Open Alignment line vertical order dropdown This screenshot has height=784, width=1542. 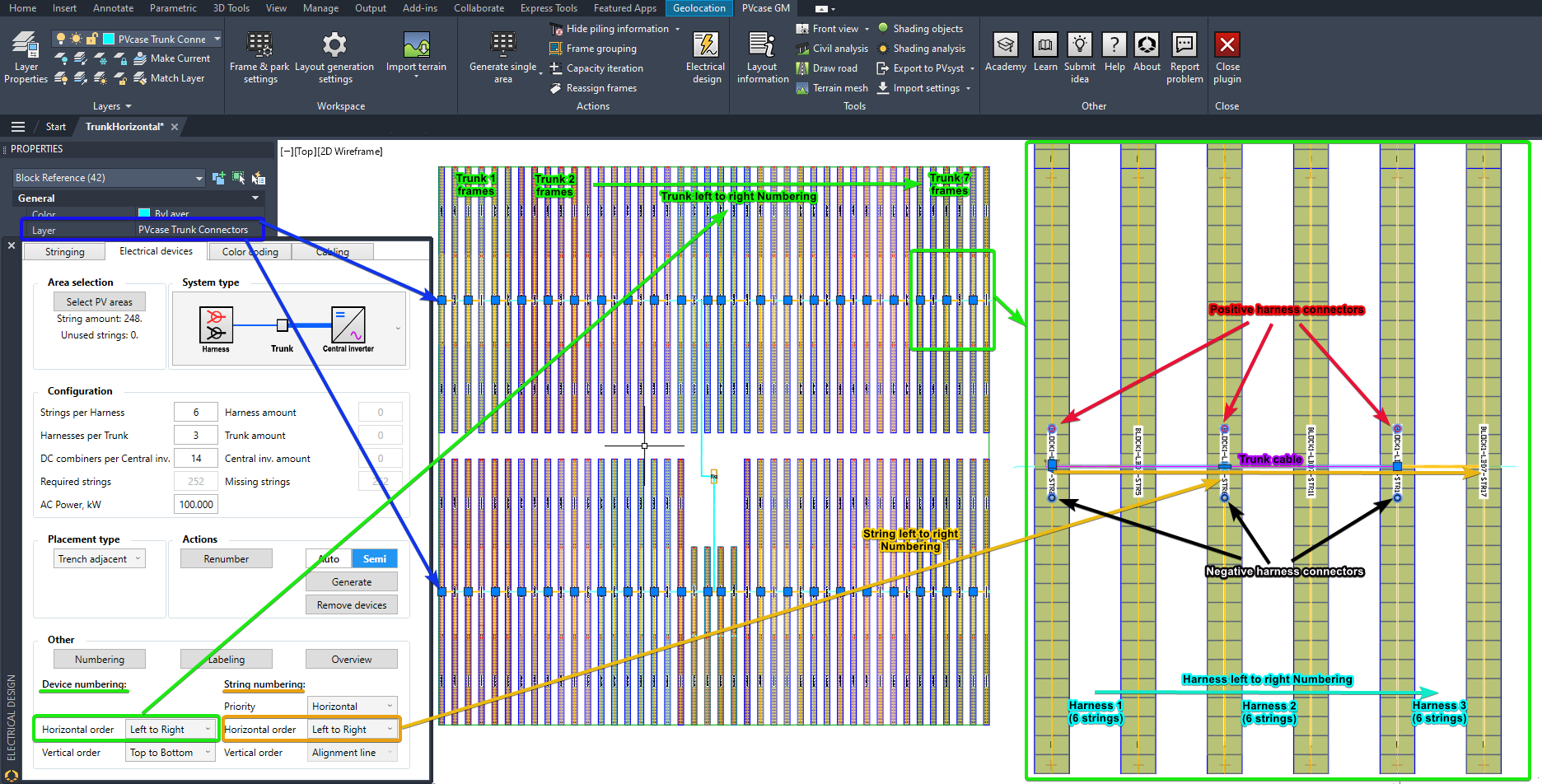(353, 752)
